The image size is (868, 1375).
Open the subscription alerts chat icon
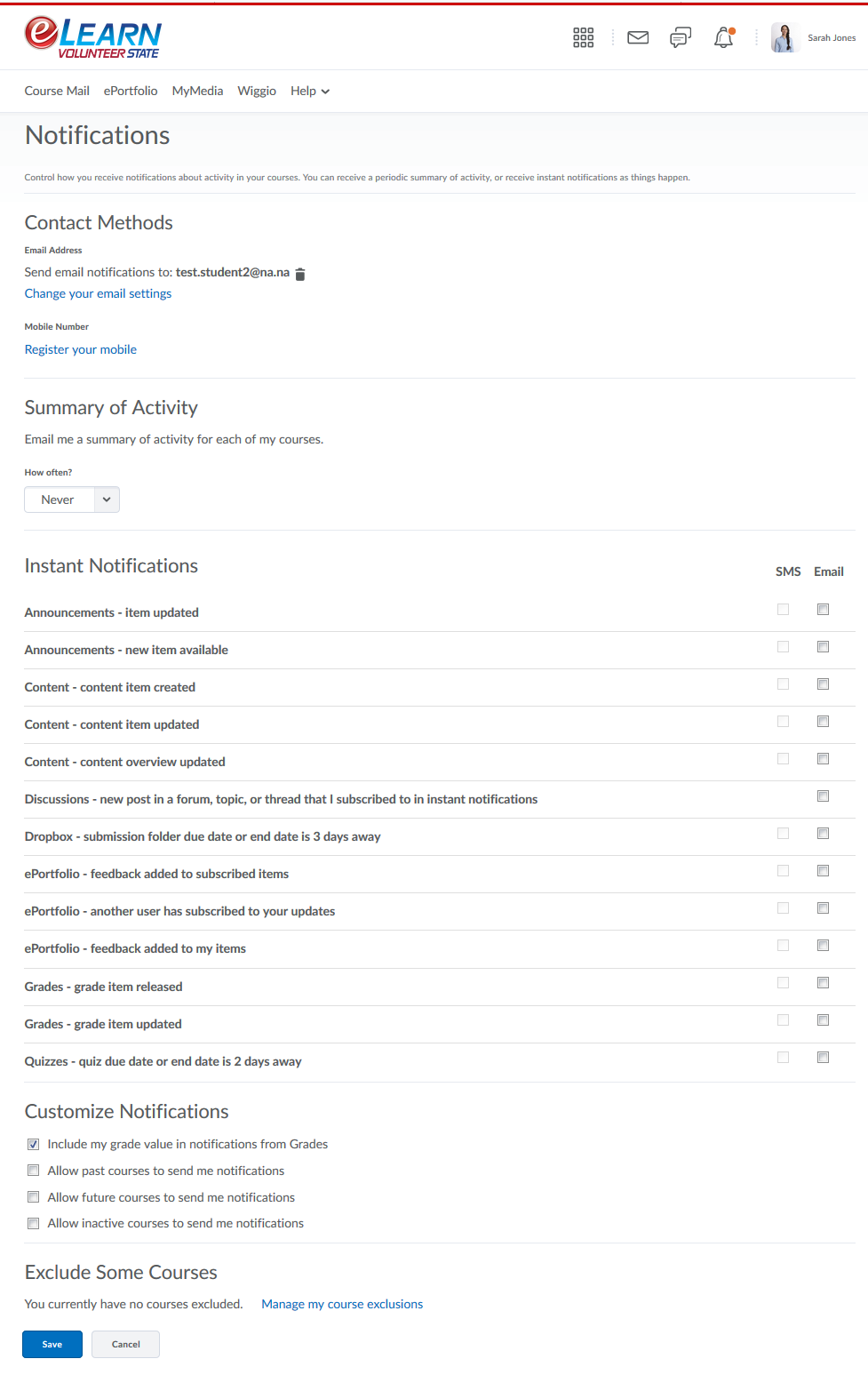681,37
